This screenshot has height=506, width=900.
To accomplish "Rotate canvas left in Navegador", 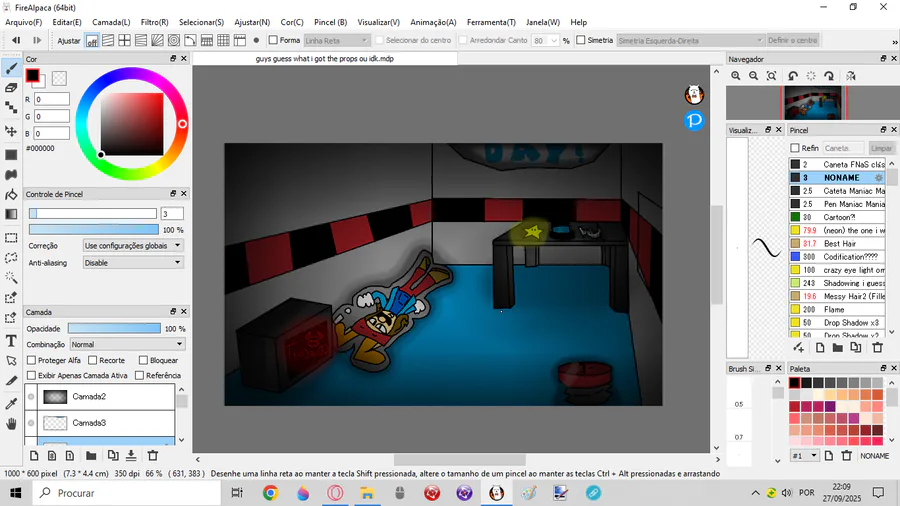I will (x=793, y=76).
